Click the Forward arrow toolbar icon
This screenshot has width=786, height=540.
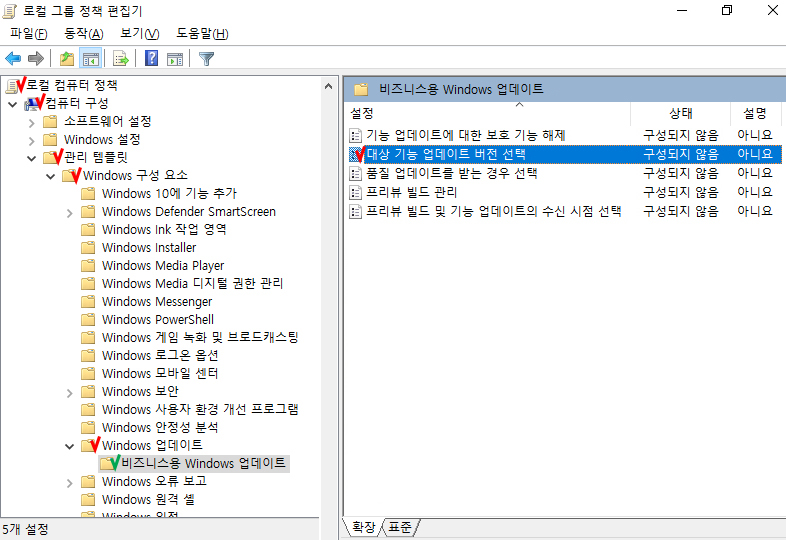pyautogui.click(x=36, y=59)
